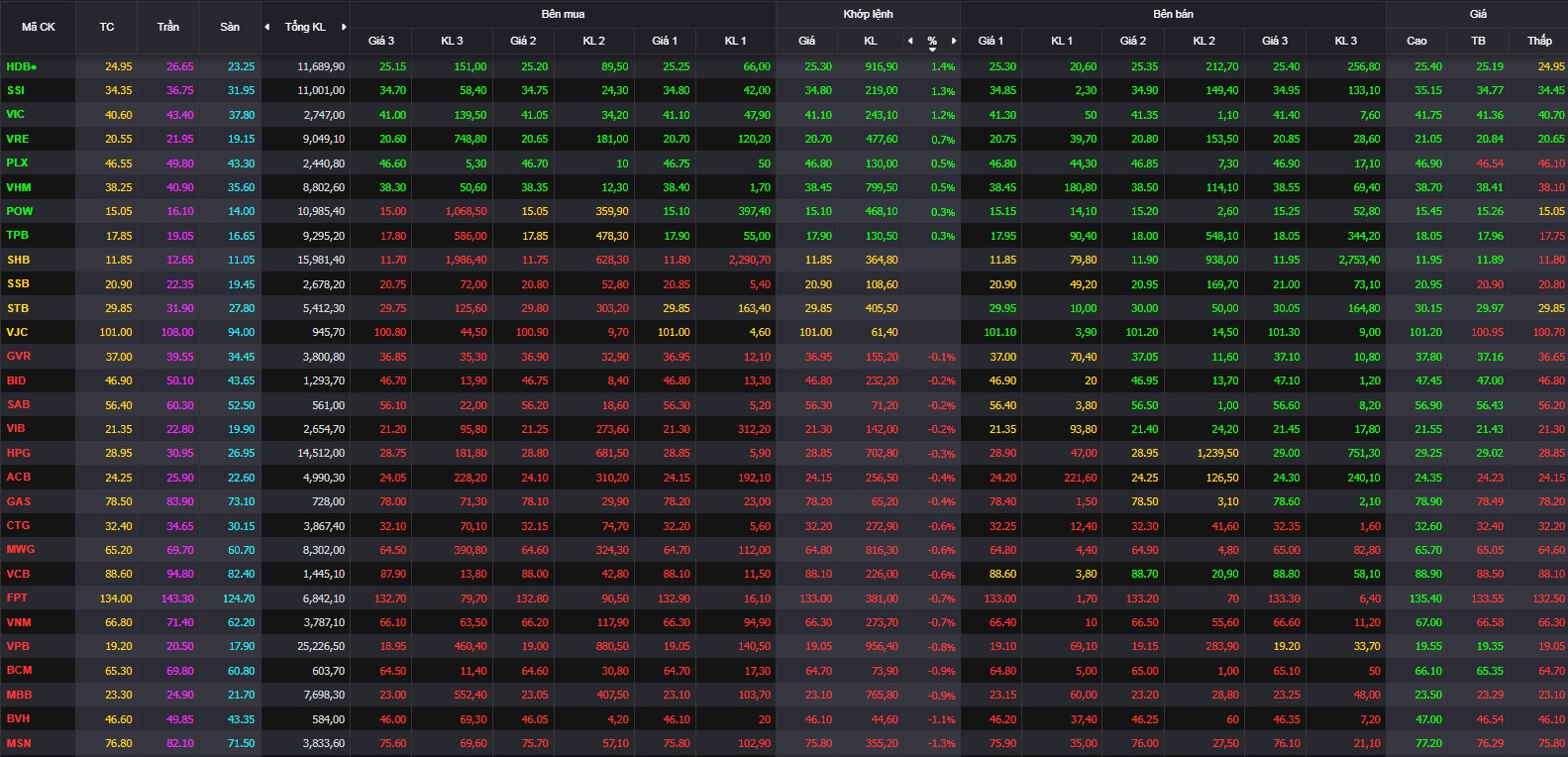Click FPT ceiling price 143.30
Screen dimensions: 1568x757
(177, 598)
